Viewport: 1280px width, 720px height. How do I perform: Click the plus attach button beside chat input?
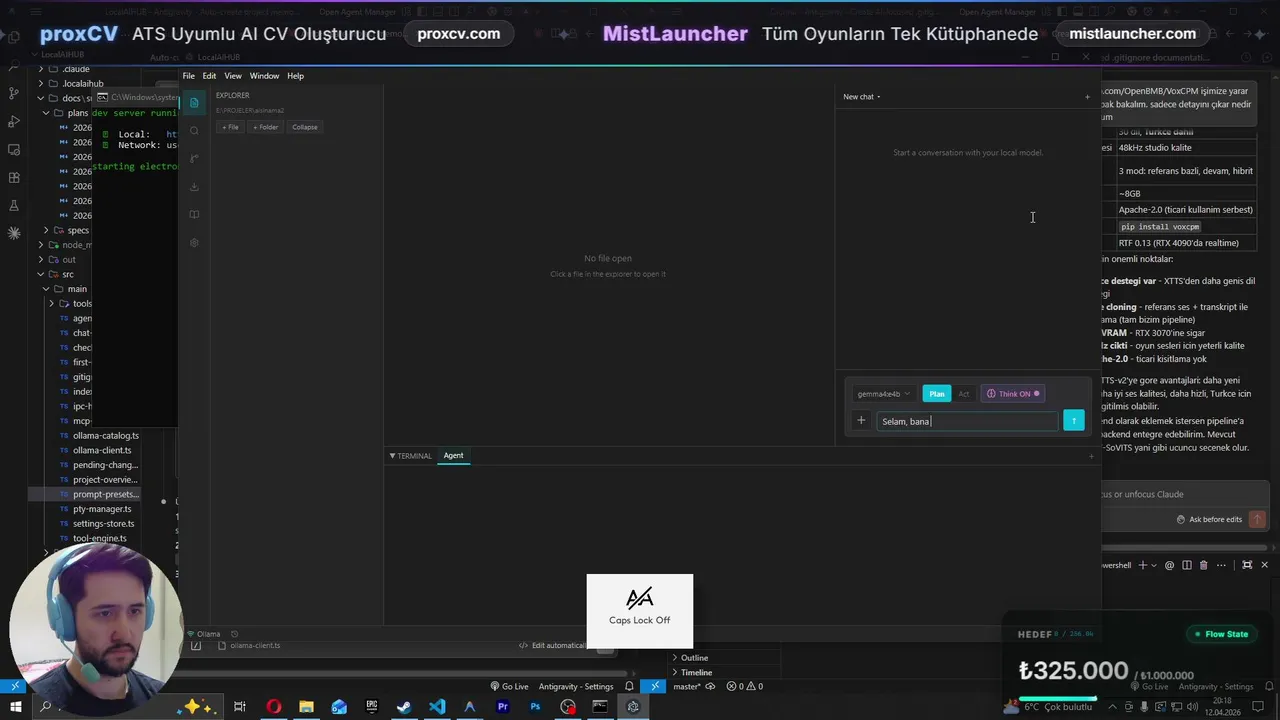point(861,421)
